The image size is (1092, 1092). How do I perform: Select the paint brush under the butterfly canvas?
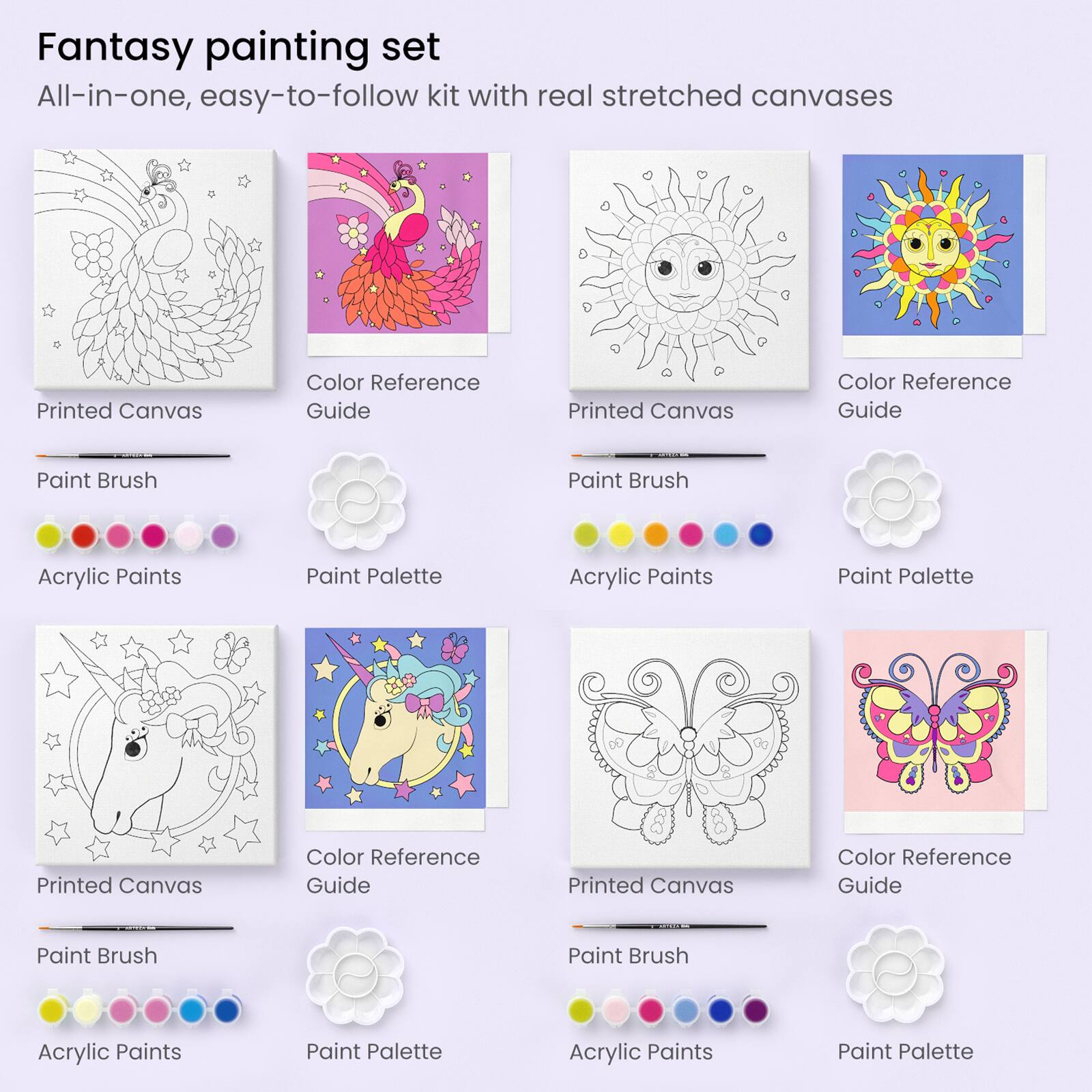pyautogui.click(x=669, y=927)
